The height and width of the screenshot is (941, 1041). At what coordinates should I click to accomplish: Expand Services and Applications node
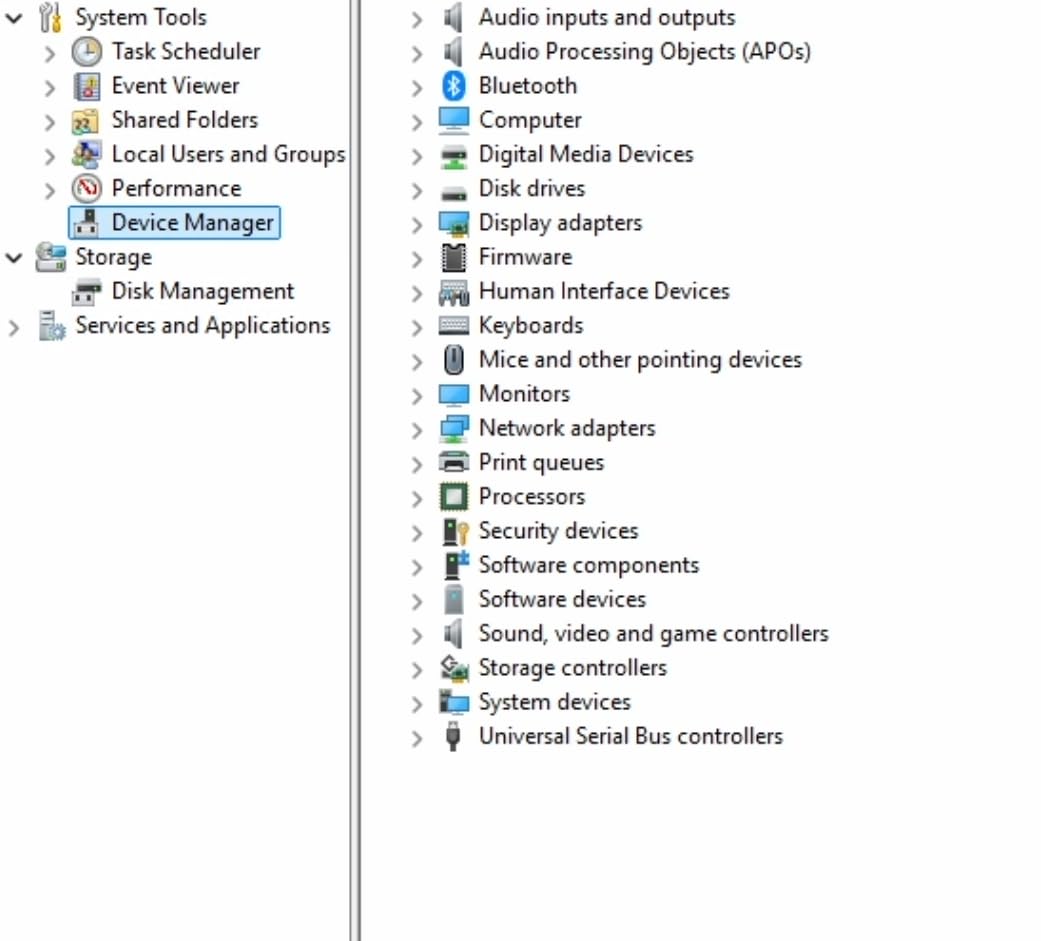pyautogui.click(x=14, y=327)
